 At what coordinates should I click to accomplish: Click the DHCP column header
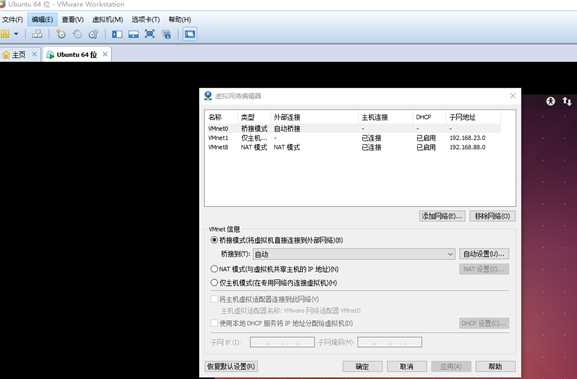pos(423,117)
